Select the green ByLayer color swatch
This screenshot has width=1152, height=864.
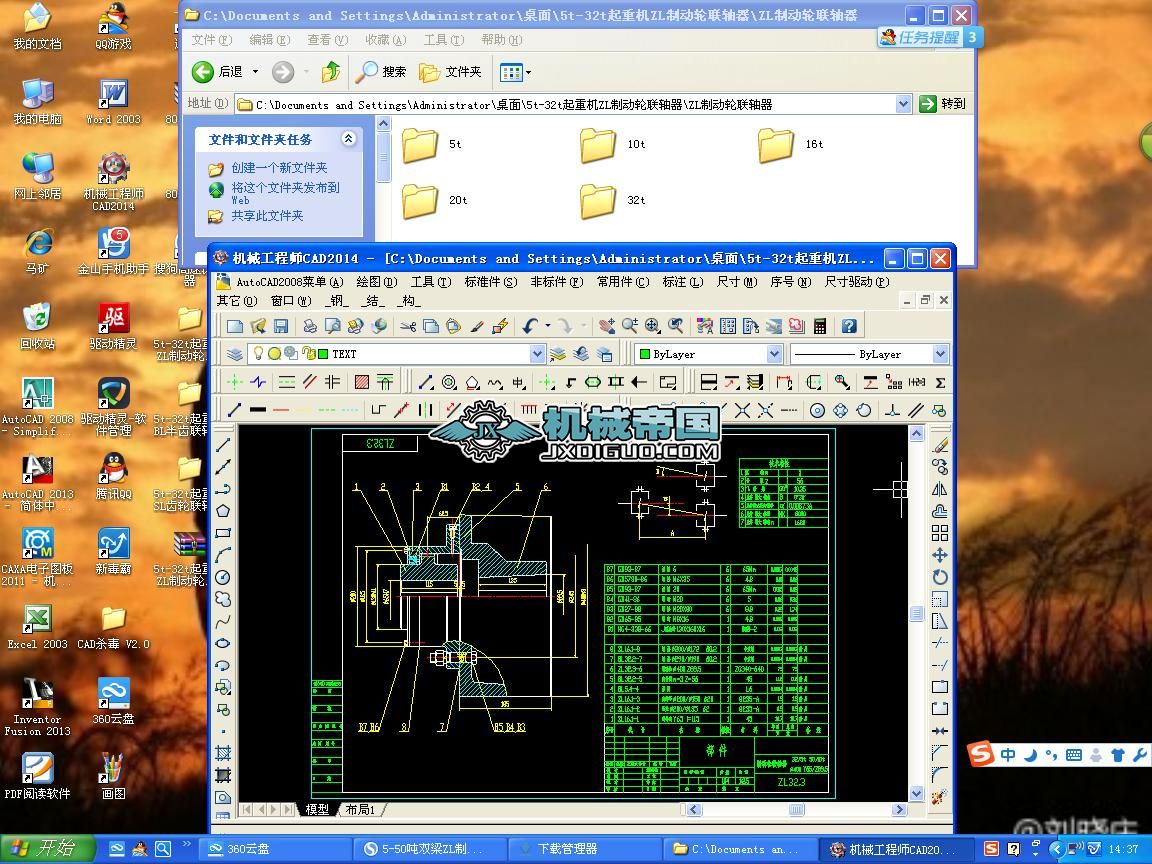click(644, 354)
